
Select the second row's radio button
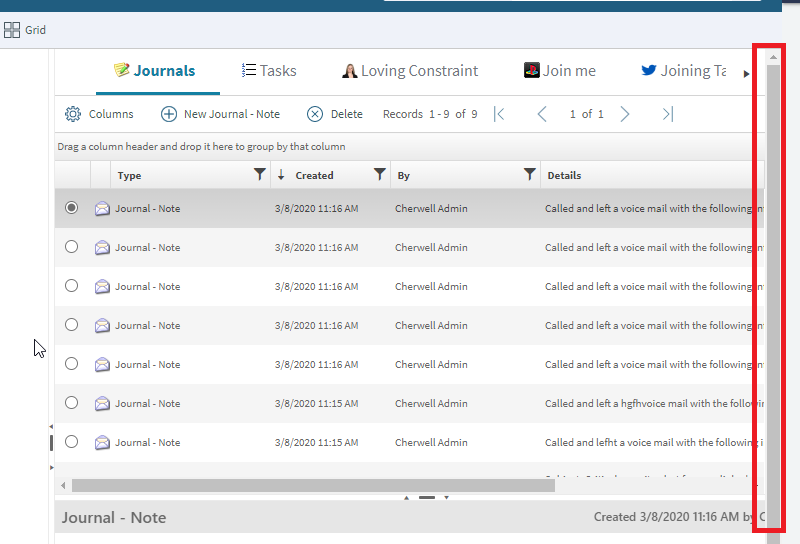click(x=71, y=247)
